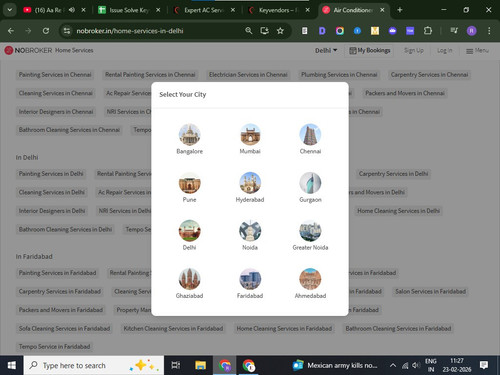Open the browser zoom magnifier icon
Viewport: 500px width, 375px height.
point(249,31)
